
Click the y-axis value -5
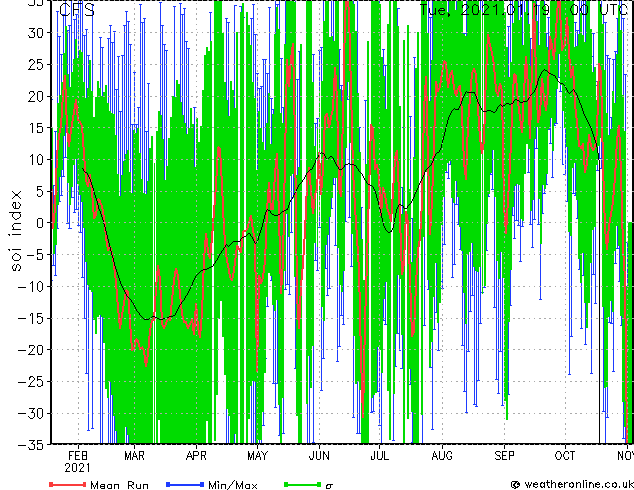point(35,255)
